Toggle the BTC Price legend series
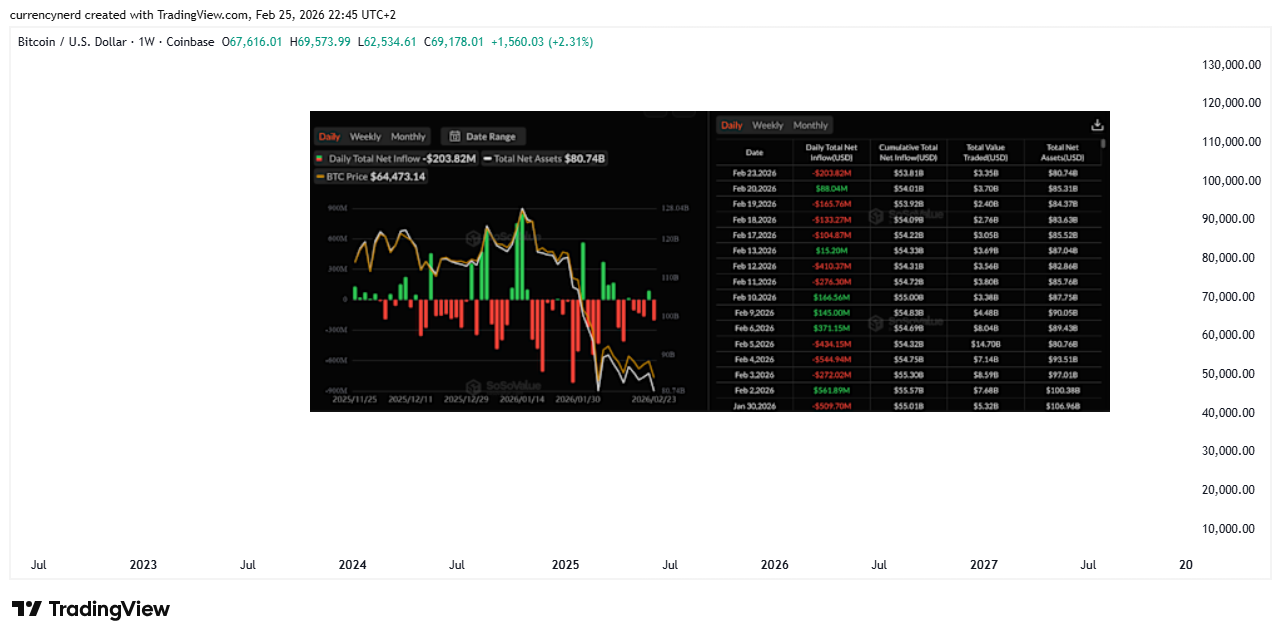This screenshot has height=639, width=1281. (x=370, y=177)
